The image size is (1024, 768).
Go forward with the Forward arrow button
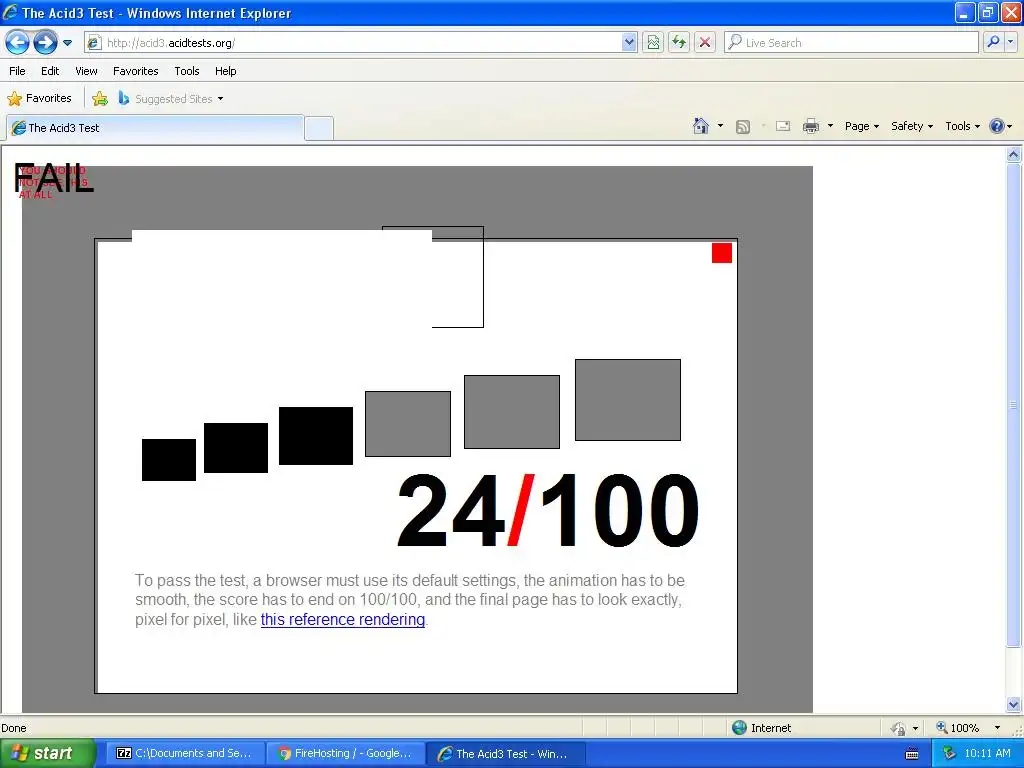point(45,42)
